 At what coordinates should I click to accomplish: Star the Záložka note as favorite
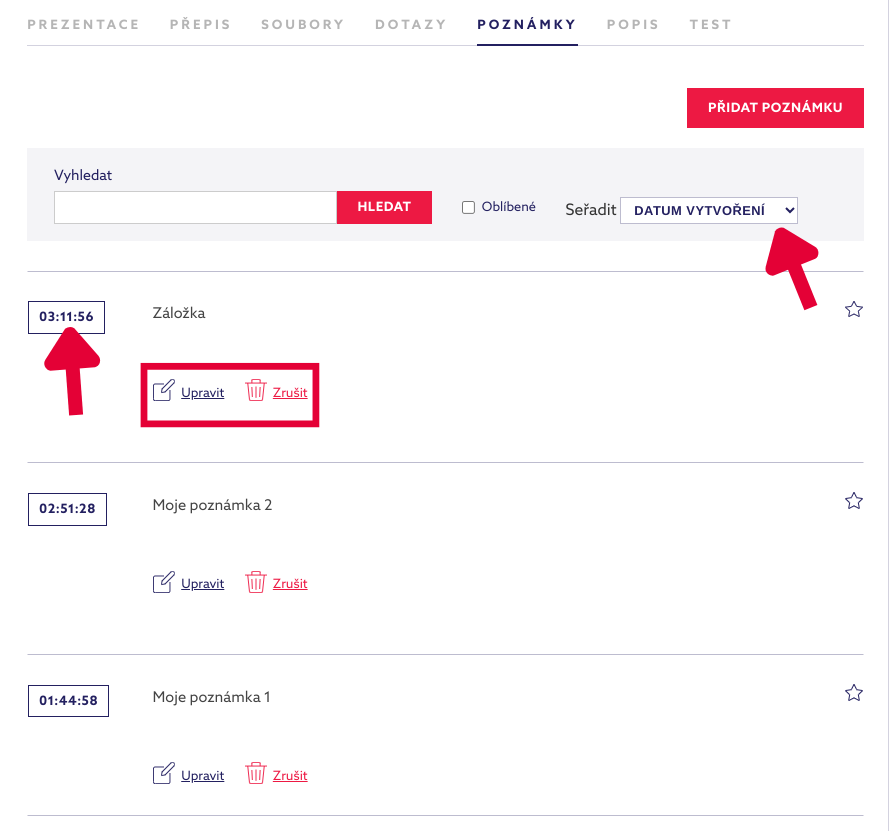[x=854, y=309]
